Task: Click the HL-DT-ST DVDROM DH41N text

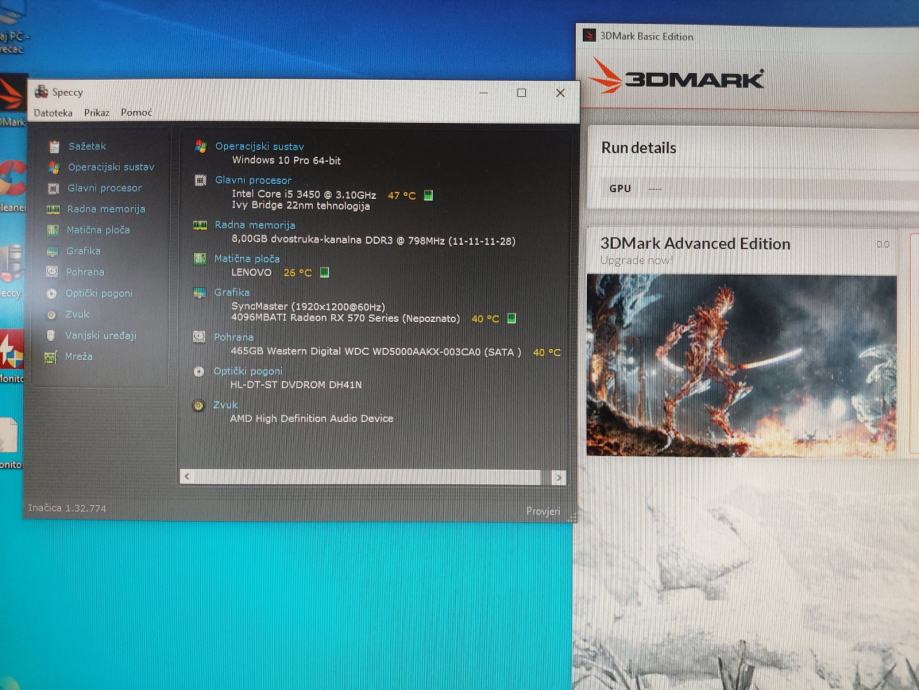Action: pos(296,385)
